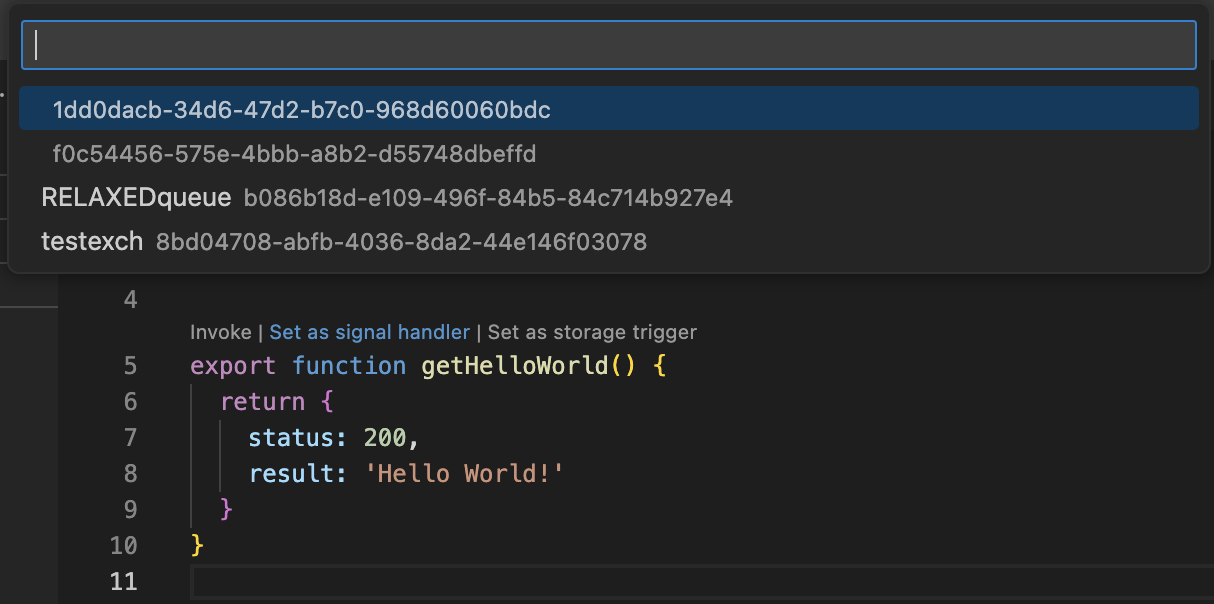This screenshot has height=604, width=1214.
Task: Click the closing brace on line 10
Action: [x=196, y=546]
